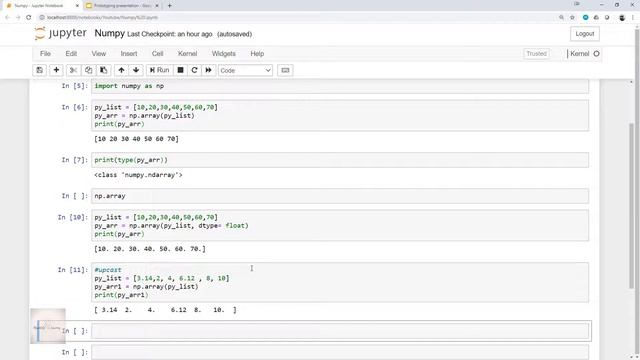This screenshot has height=360, width=640.
Task: Move selected cell up arrow
Action: pyautogui.click(x=121, y=70)
